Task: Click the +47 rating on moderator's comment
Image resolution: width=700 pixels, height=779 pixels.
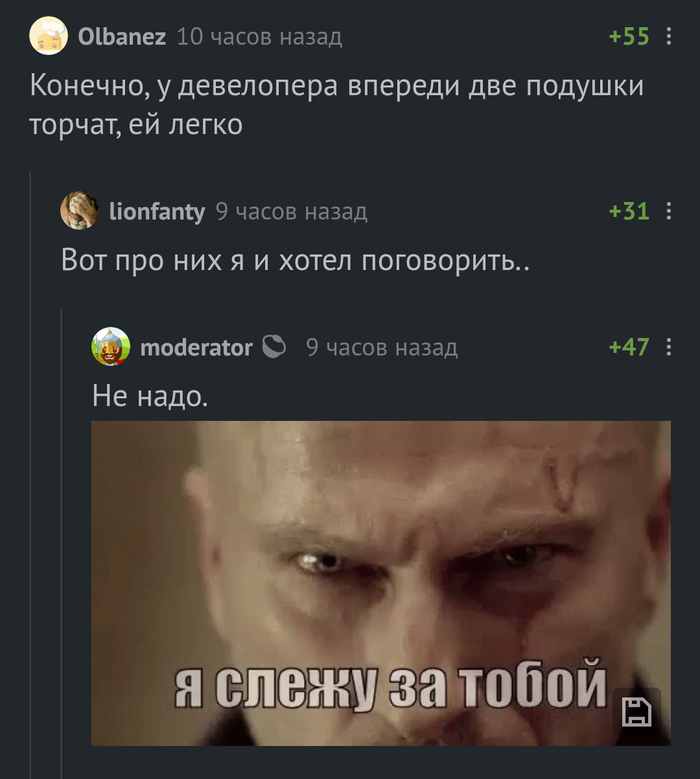Action: [x=629, y=347]
